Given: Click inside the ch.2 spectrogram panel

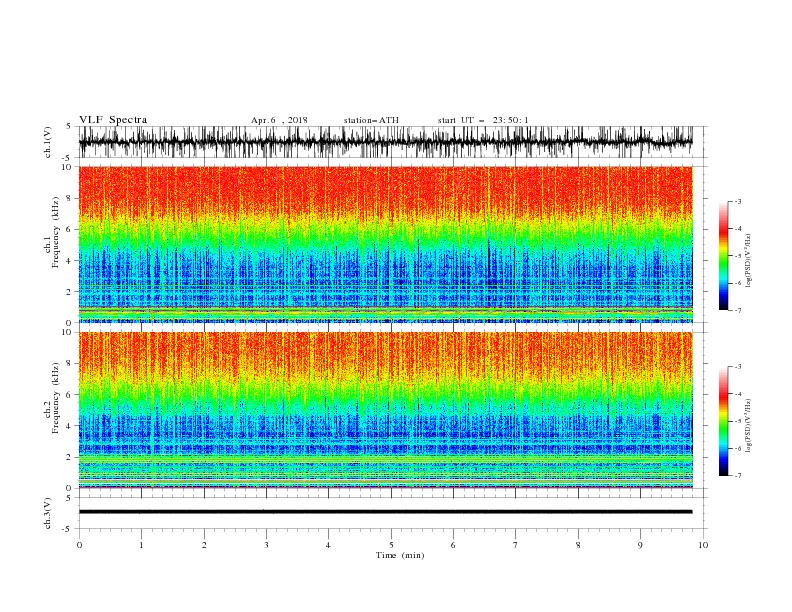Looking at the screenshot, I should (x=385, y=410).
